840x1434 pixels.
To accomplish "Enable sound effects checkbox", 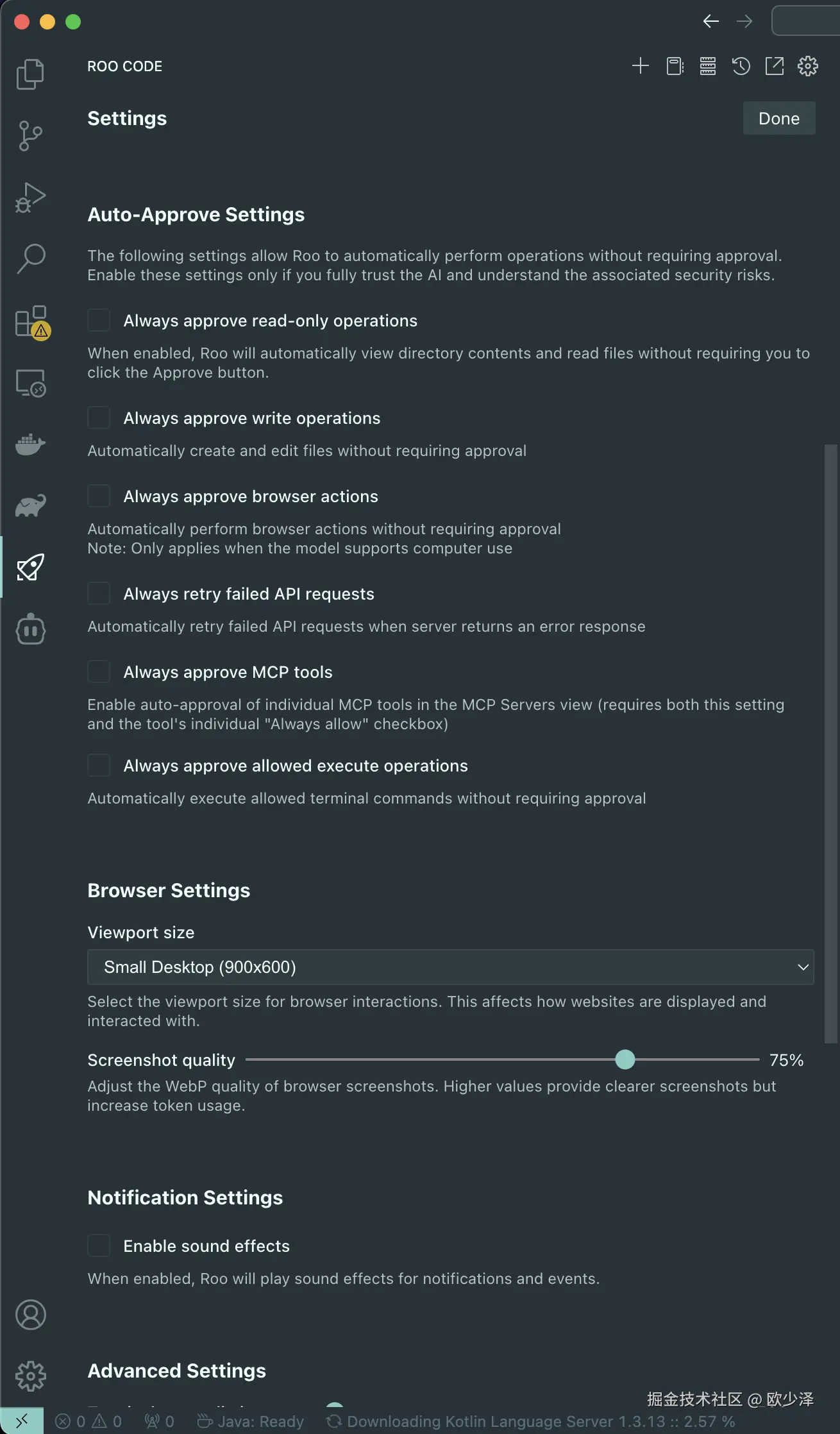I will pos(99,1245).
